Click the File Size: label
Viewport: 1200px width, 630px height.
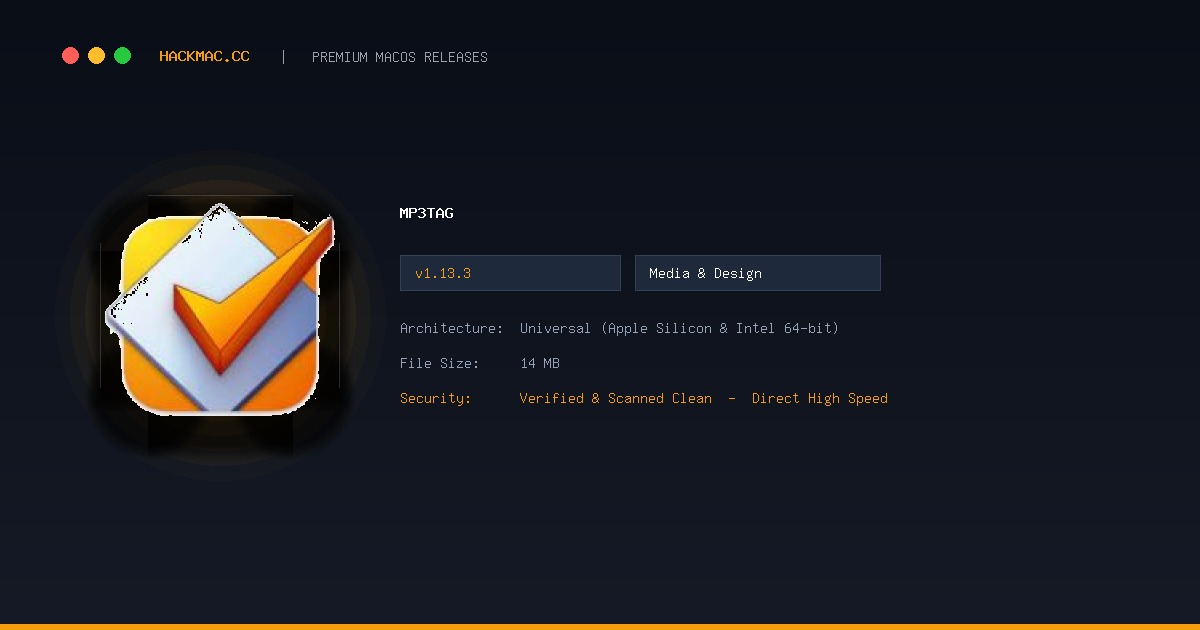tap(440, 363)
